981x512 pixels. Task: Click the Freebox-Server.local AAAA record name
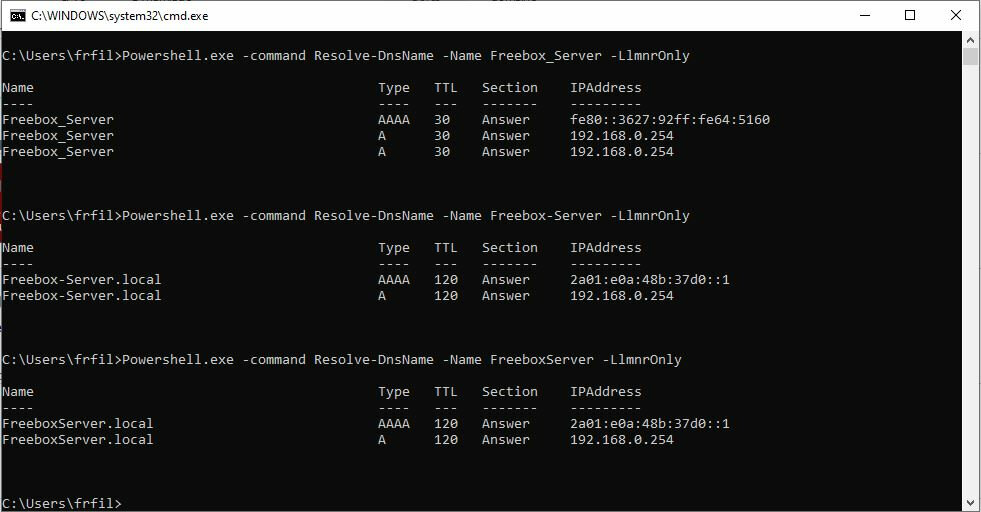coord(81,280)
